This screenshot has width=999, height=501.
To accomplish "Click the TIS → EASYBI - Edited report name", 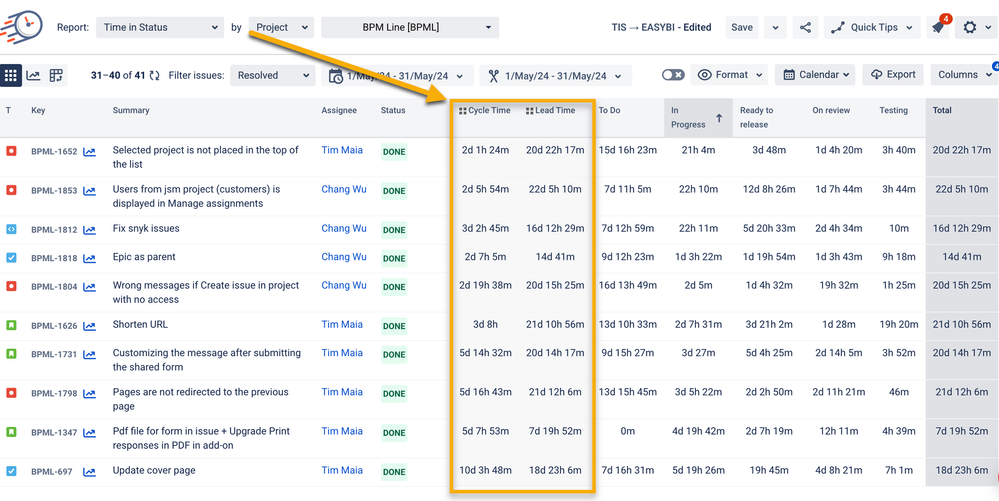I will 661,27.
